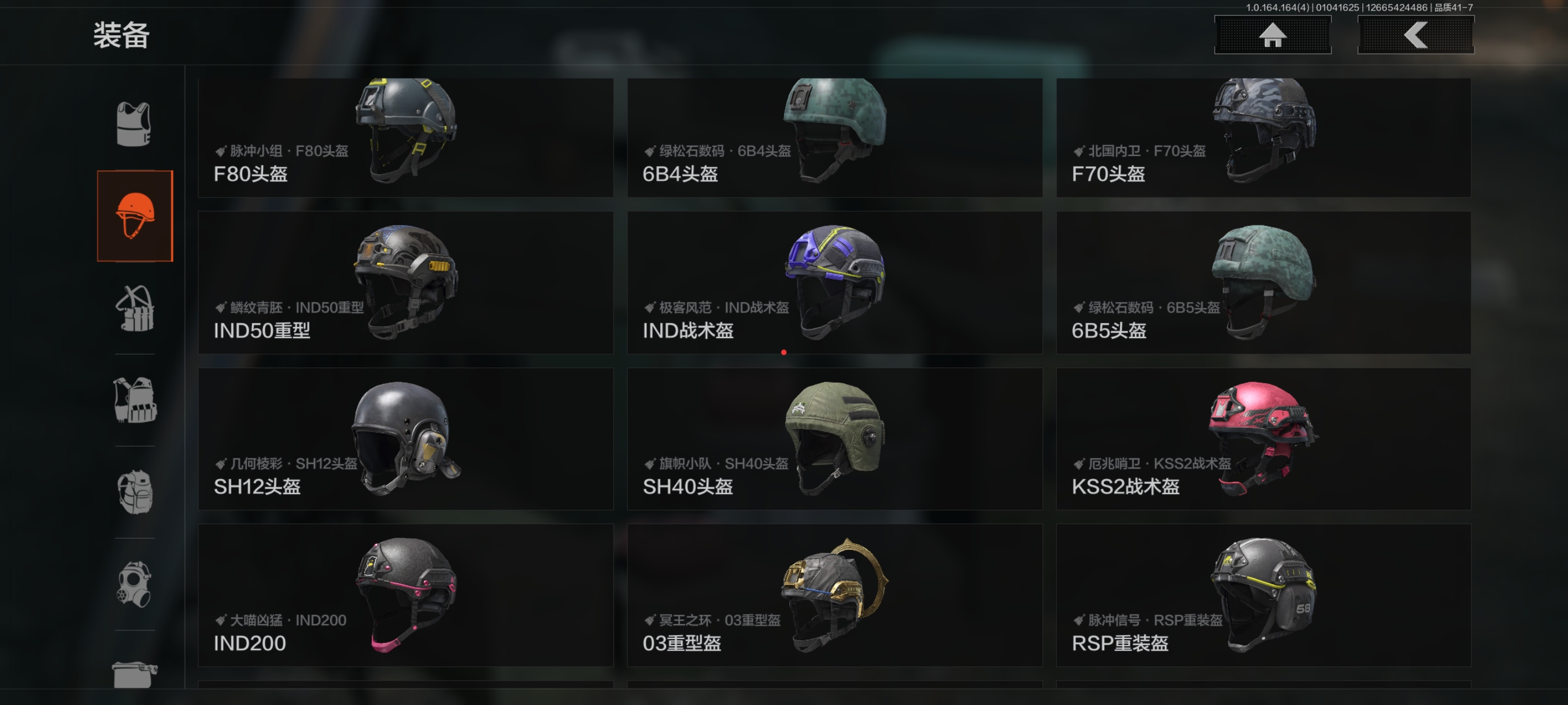The height and width of the screenshot is (705, 1568).
Task: Open the red KSS2战术盔 helmet card
Action: click(1264, 439)
